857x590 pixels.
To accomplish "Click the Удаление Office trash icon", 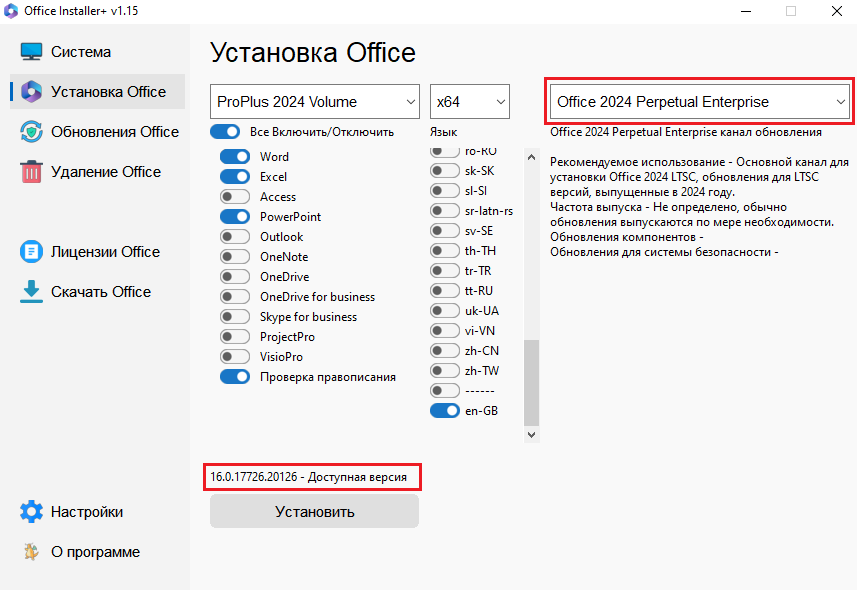I will point(31,172).
